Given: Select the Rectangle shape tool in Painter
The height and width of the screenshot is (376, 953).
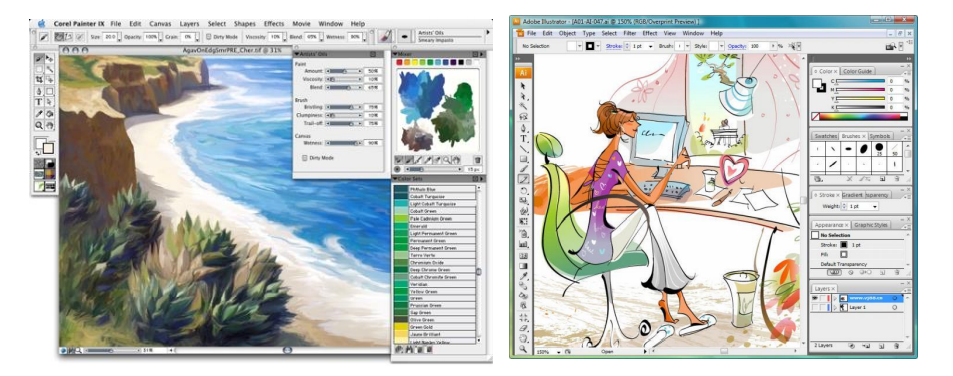Looking at the screenshot, I should coord(49,92).
